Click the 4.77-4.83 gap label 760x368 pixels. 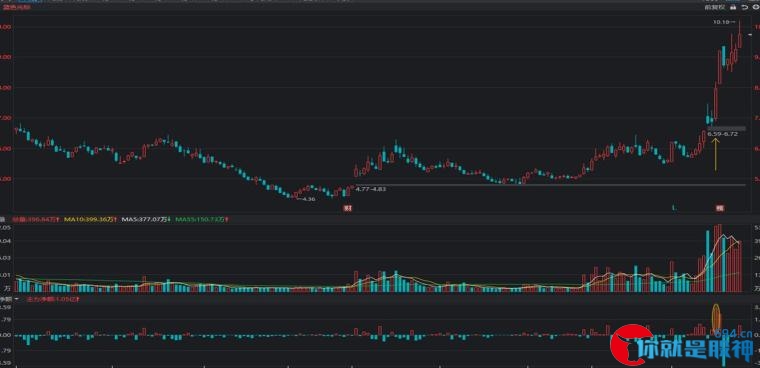(x=371, y=189)
